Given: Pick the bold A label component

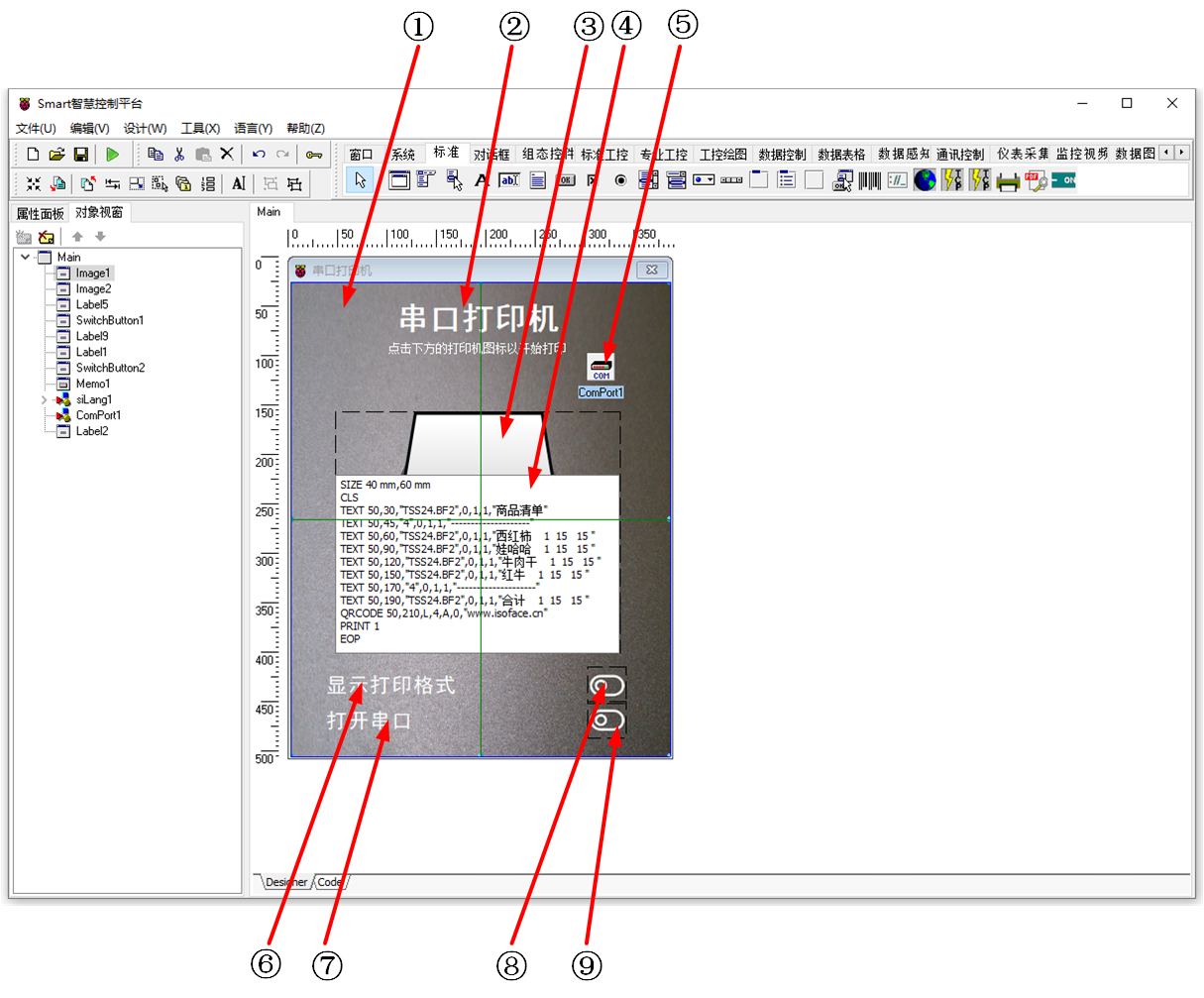Looking at the screenshot, I should pyautogui.click(x=482, y=180).
